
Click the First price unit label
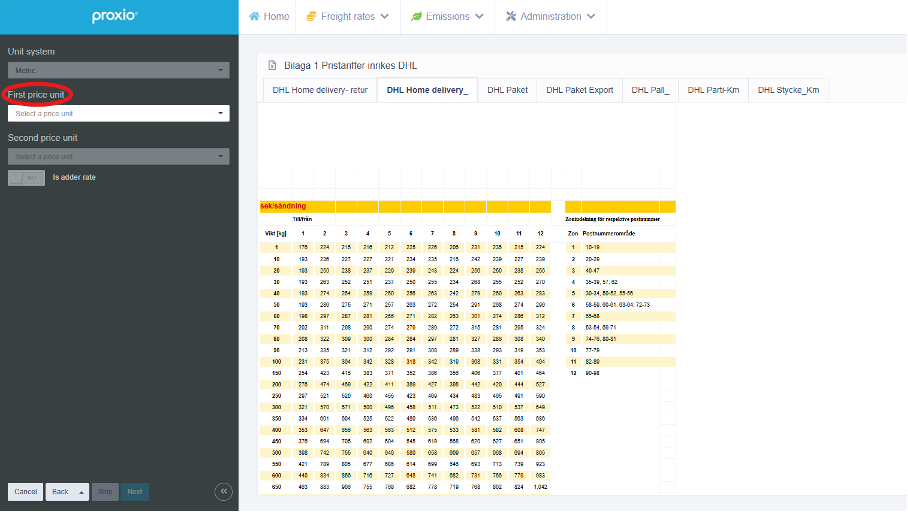tap(36, 94)
